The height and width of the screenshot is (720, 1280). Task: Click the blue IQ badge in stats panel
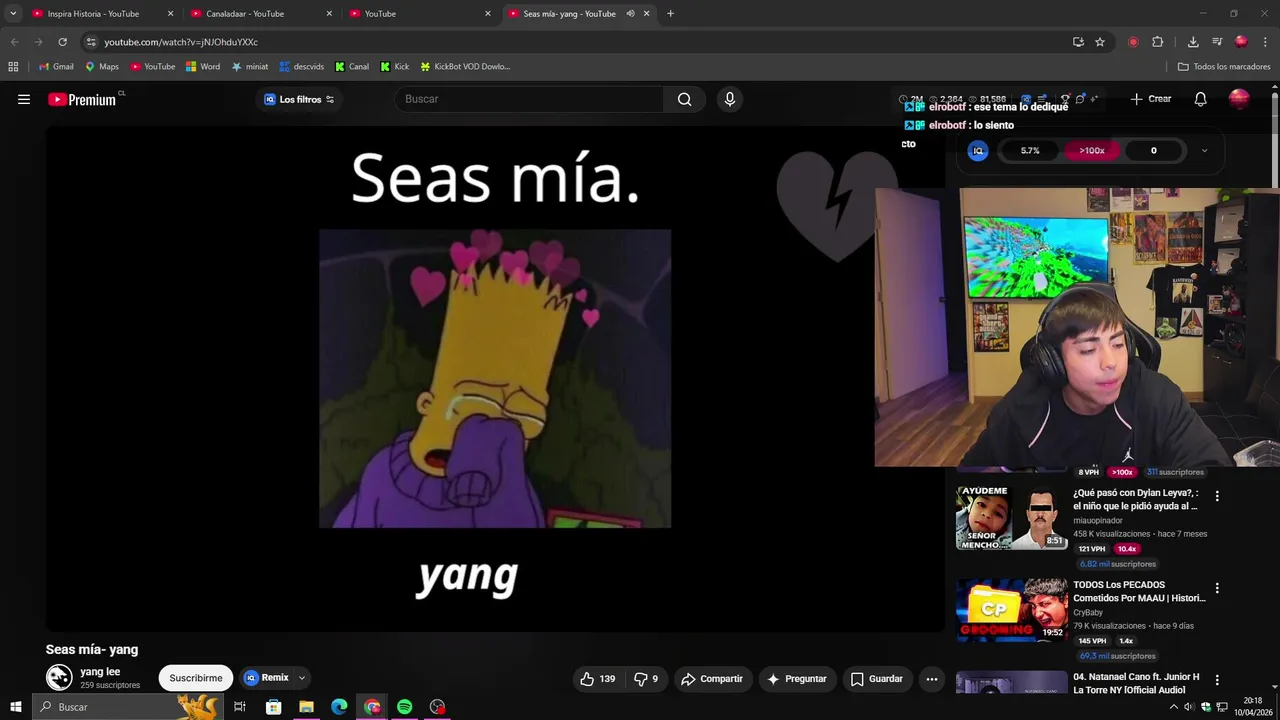coord(979,151)
